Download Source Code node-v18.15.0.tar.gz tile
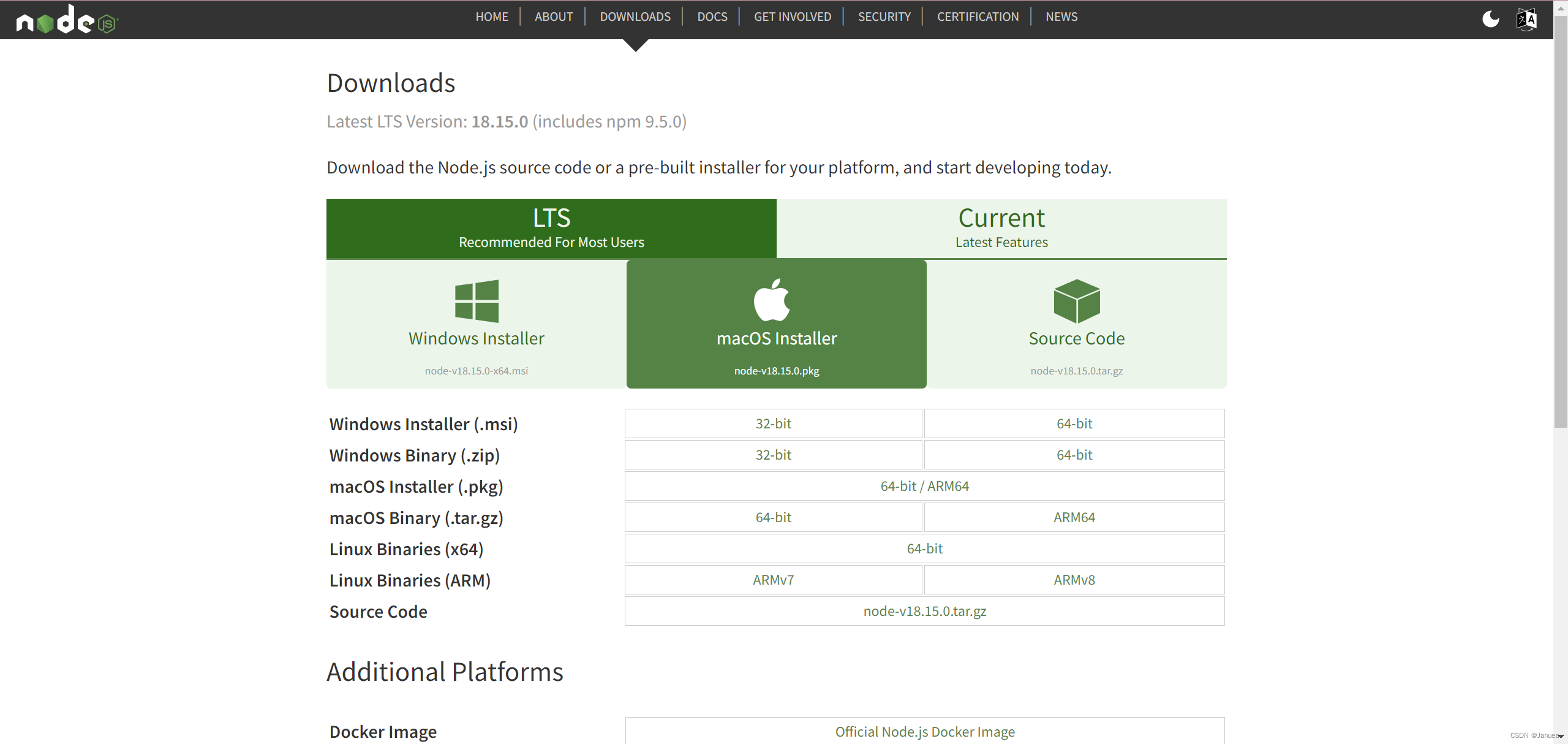Viewport: 1568px width, 744px height. point(1077,324)
